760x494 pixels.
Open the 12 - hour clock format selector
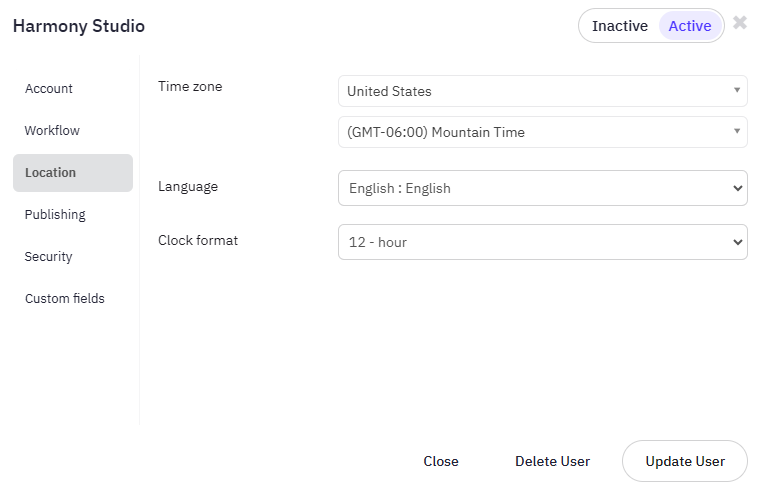(542, 242)
